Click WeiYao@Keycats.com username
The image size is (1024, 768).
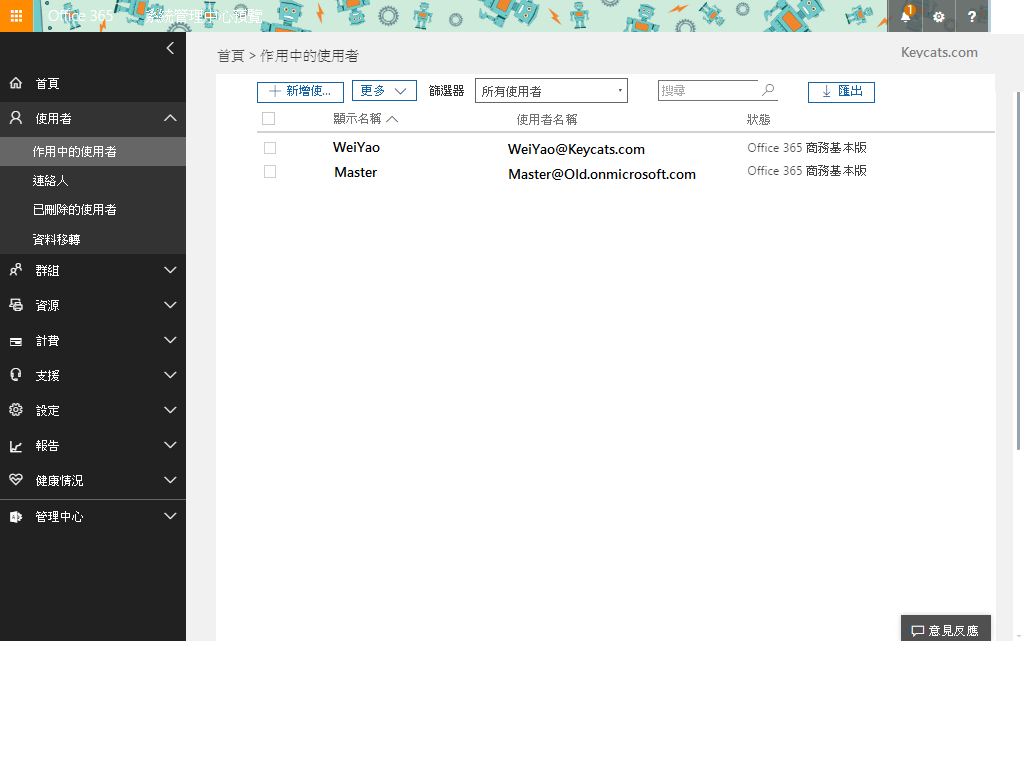(x=576, y=150)
